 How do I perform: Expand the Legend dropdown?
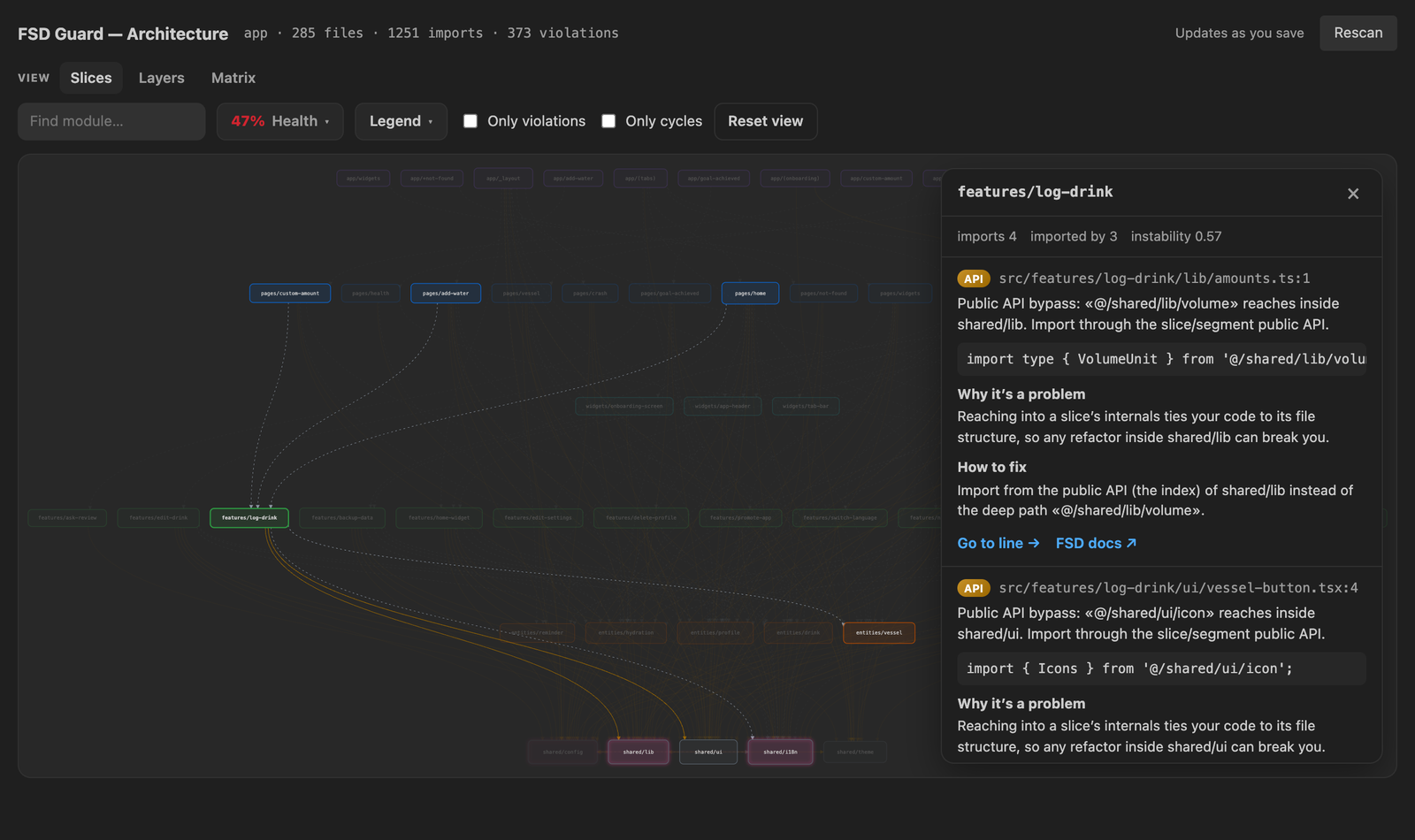(401, 121)
